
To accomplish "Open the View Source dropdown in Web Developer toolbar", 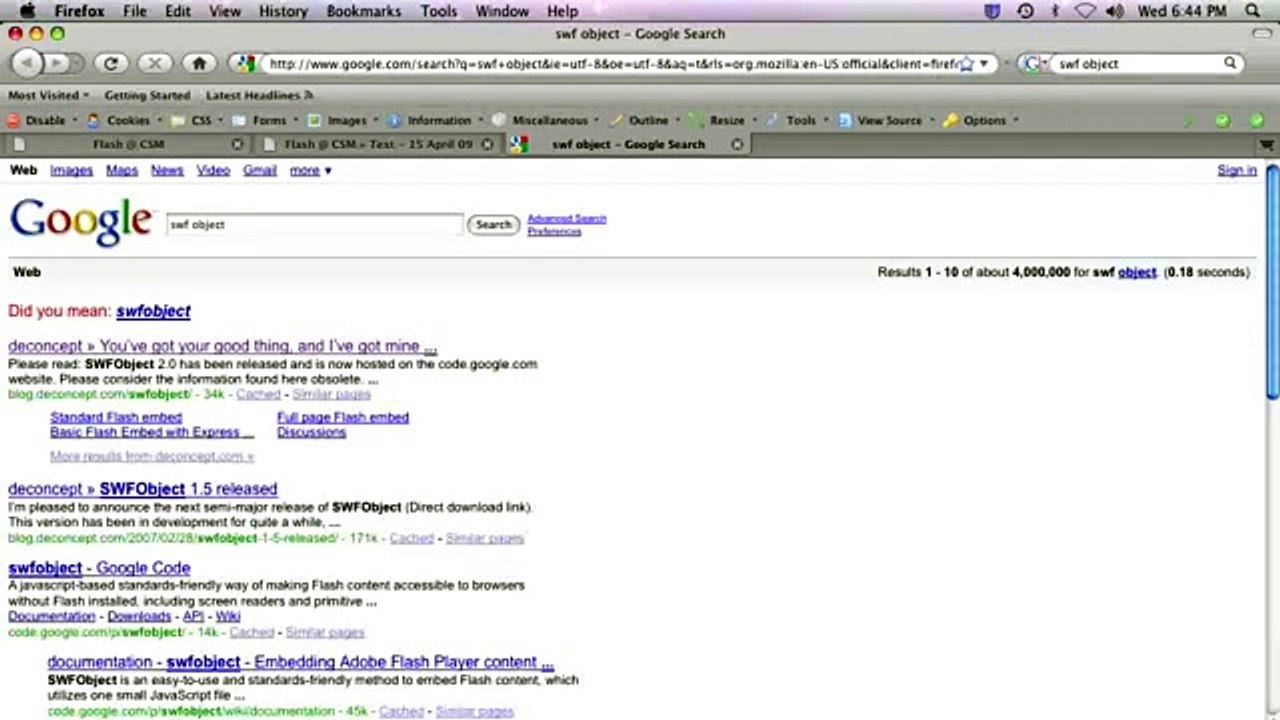I will tap(885, 120).
